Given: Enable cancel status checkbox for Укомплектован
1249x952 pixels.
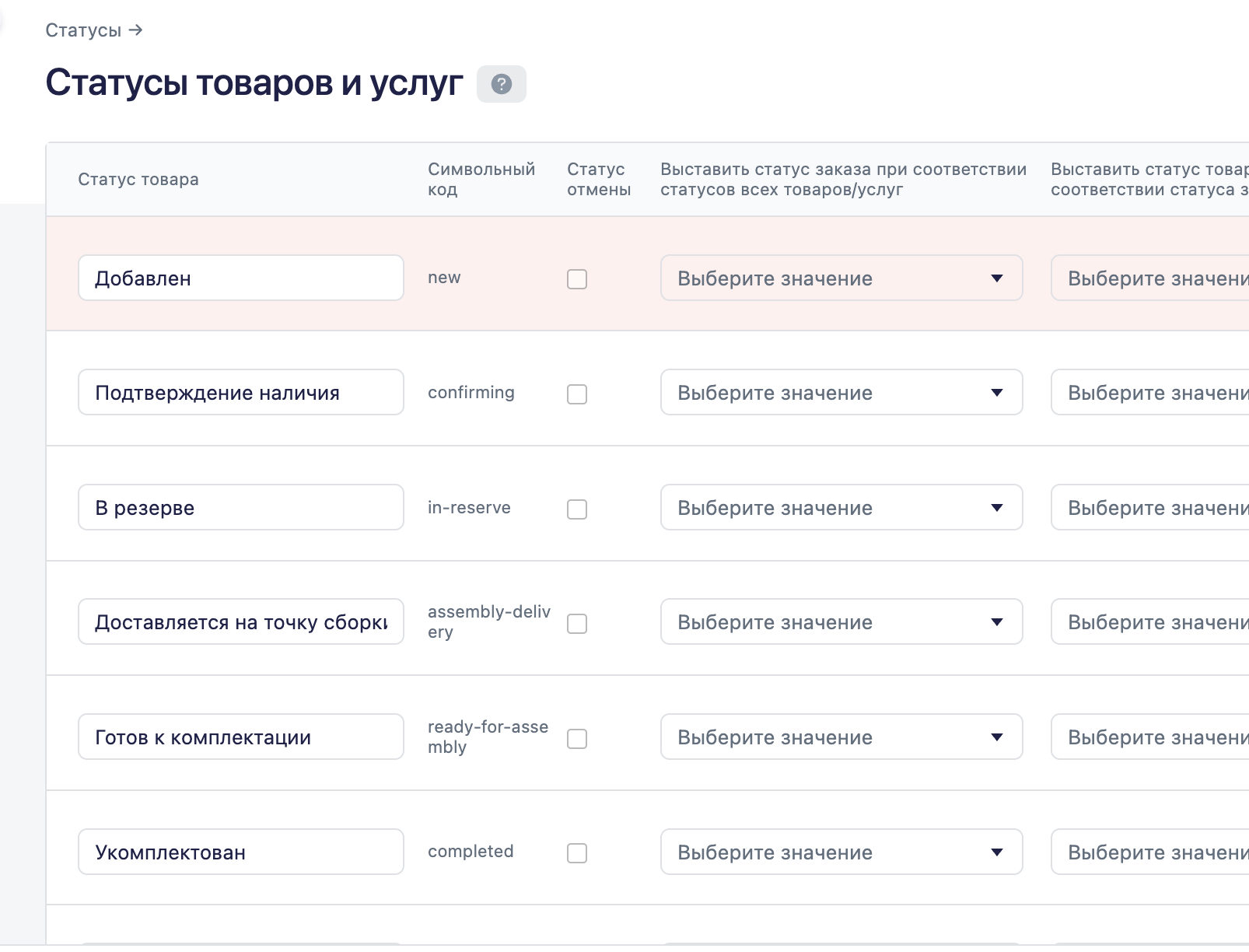Looking at the screenshot, I should click(577, 853).
